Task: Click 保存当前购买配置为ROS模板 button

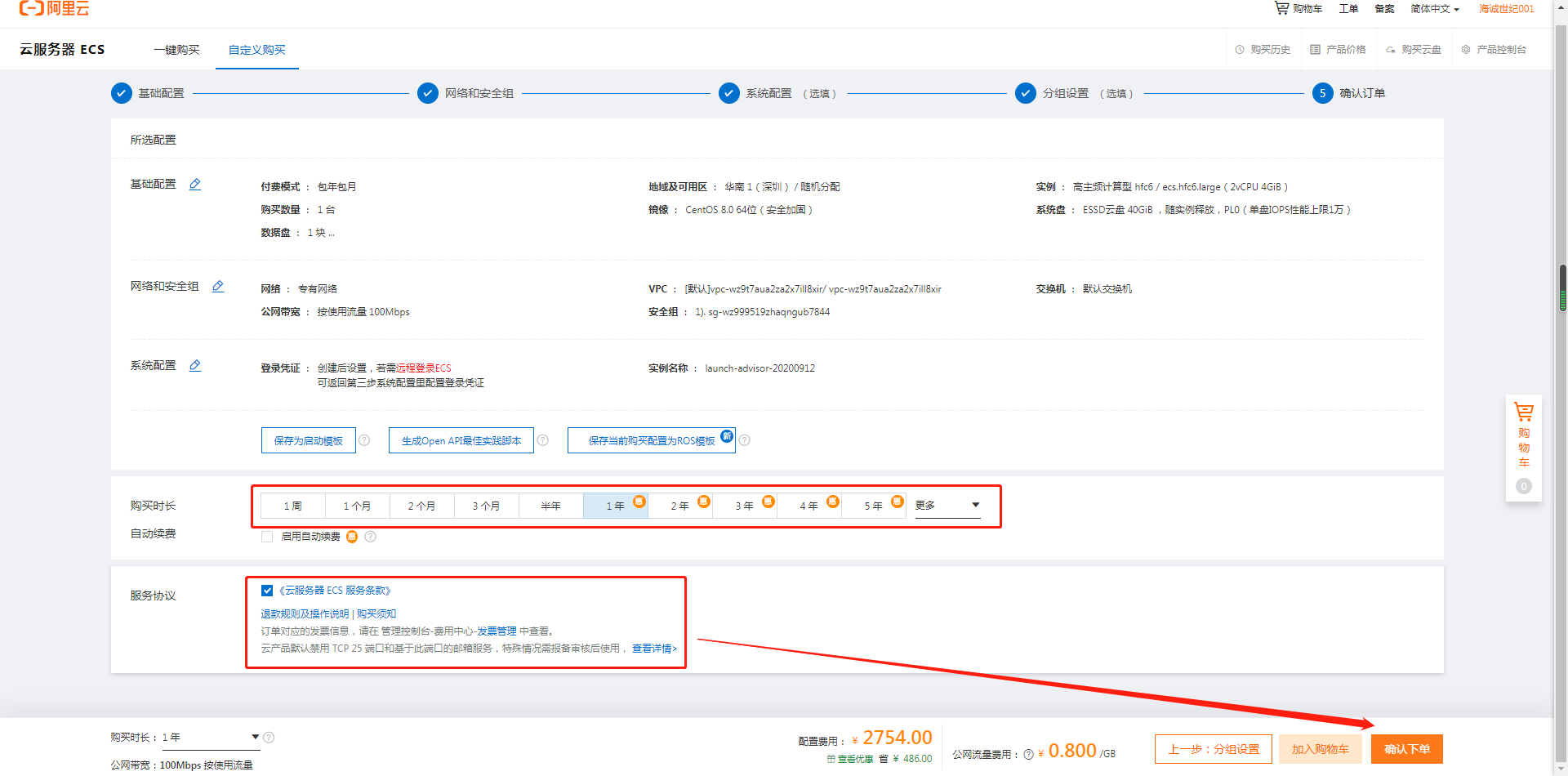Action: click(652, 440)
